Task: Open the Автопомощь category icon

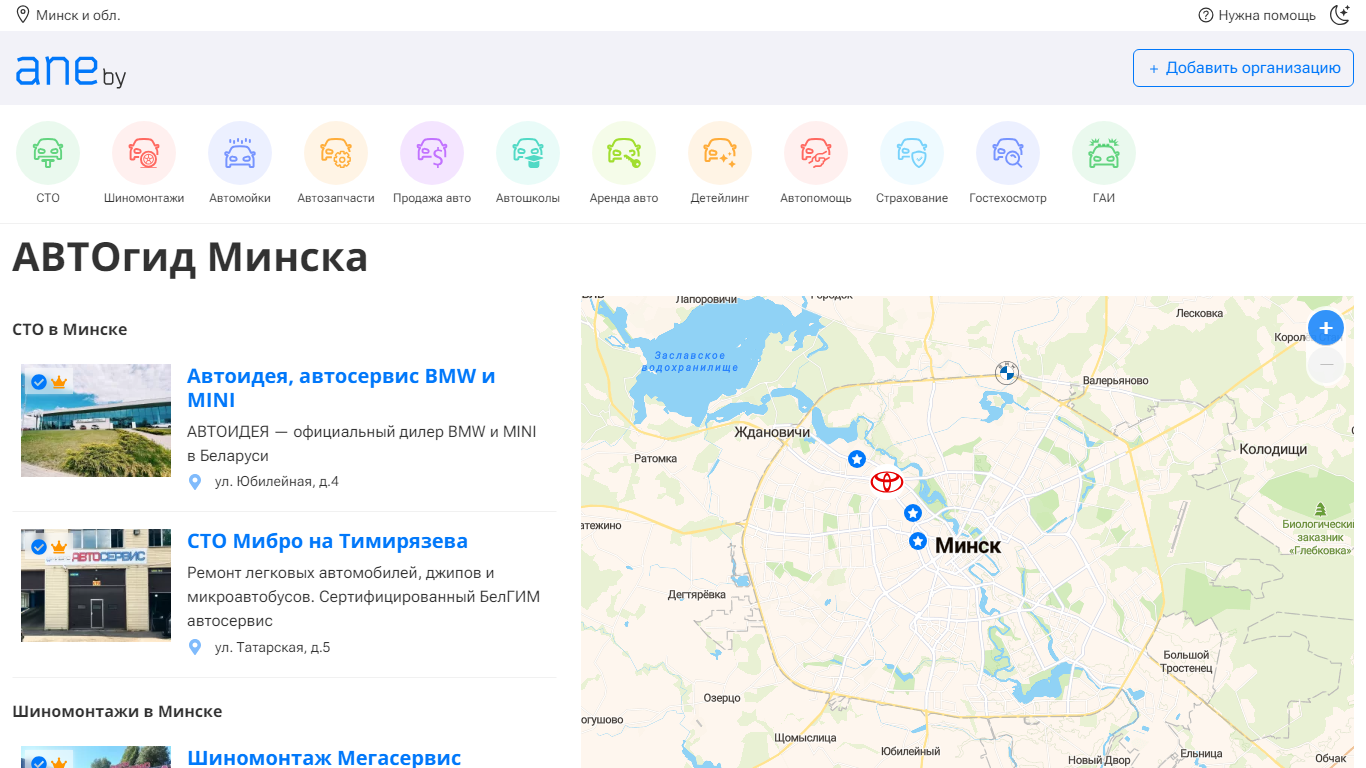Action: click(816, 153)
